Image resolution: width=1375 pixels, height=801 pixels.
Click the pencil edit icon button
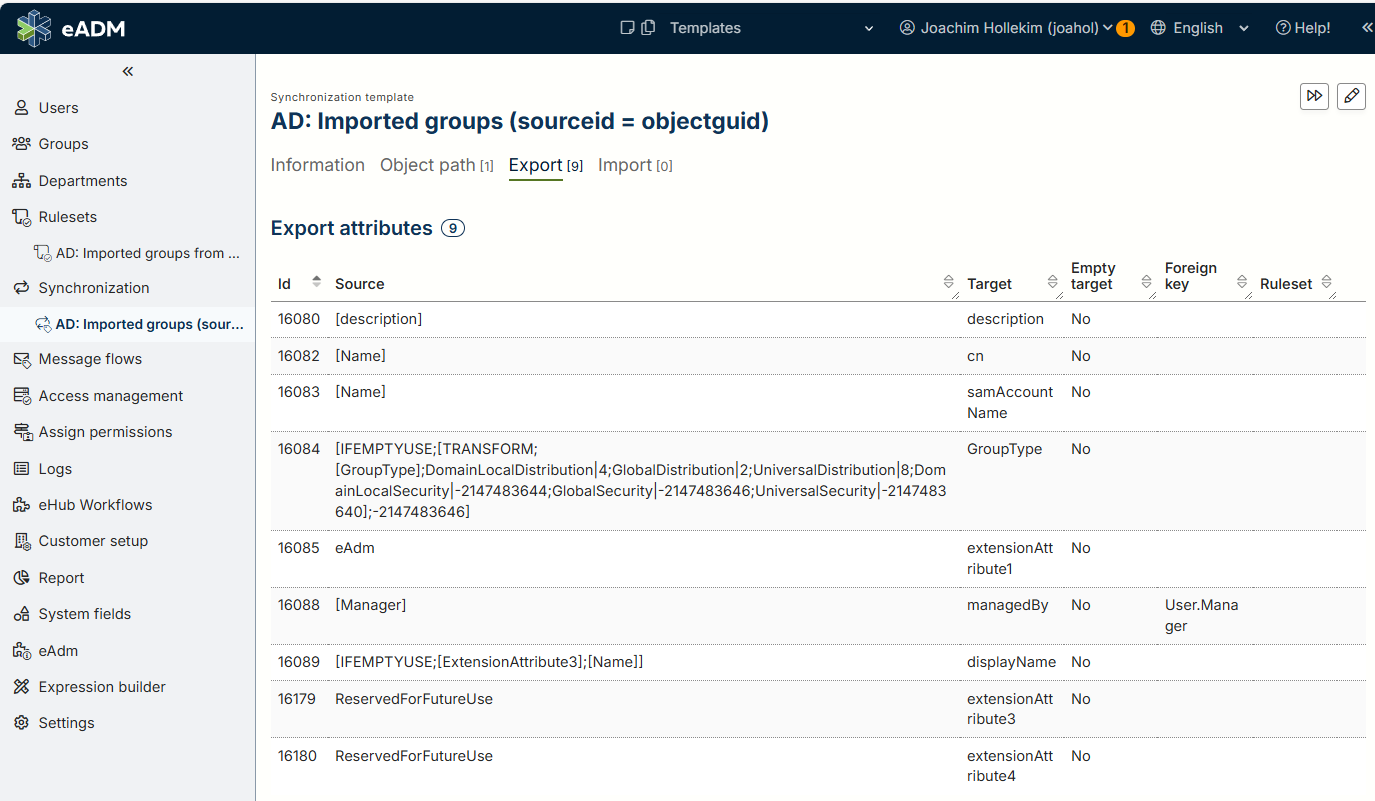pyautogui.click(x=1351, y=96)
